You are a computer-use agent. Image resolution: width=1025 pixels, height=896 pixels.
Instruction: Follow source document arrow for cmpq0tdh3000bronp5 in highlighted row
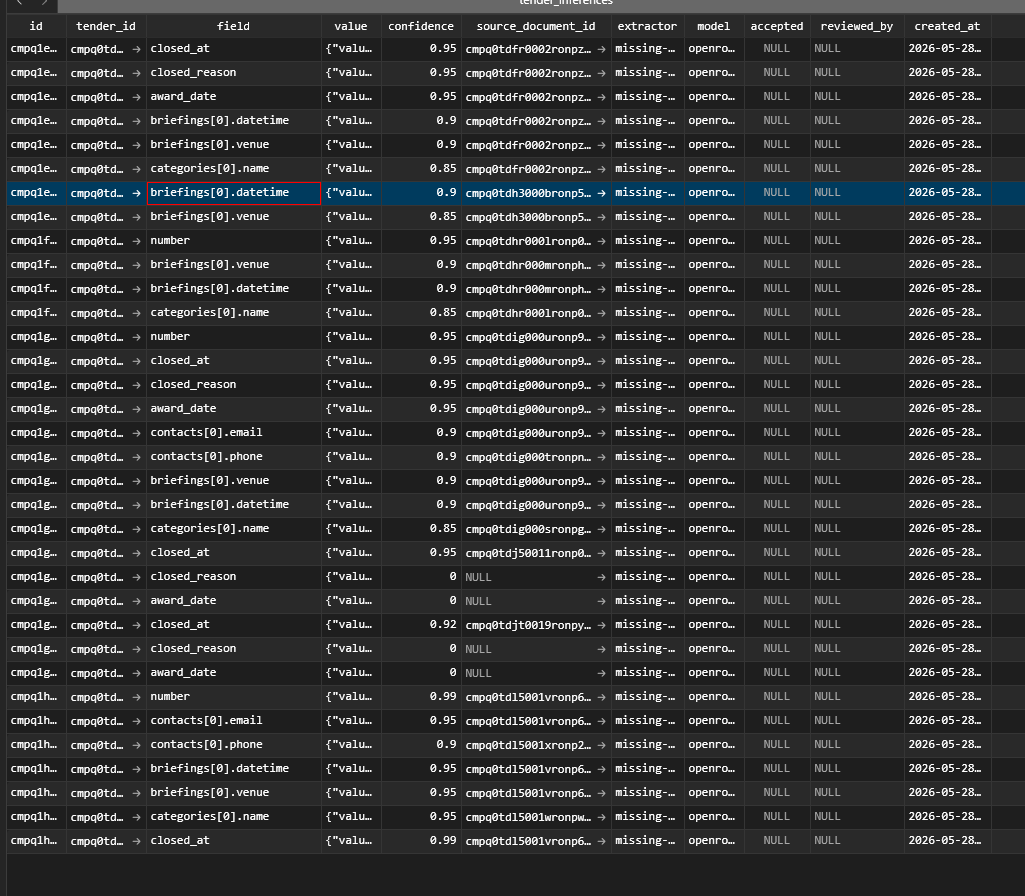pyautogui.click(x=601, y=193)
